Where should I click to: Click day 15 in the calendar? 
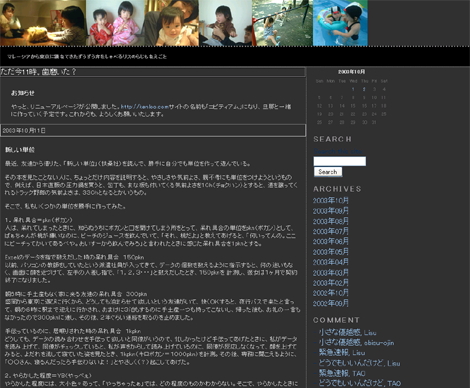coord(353,106)
